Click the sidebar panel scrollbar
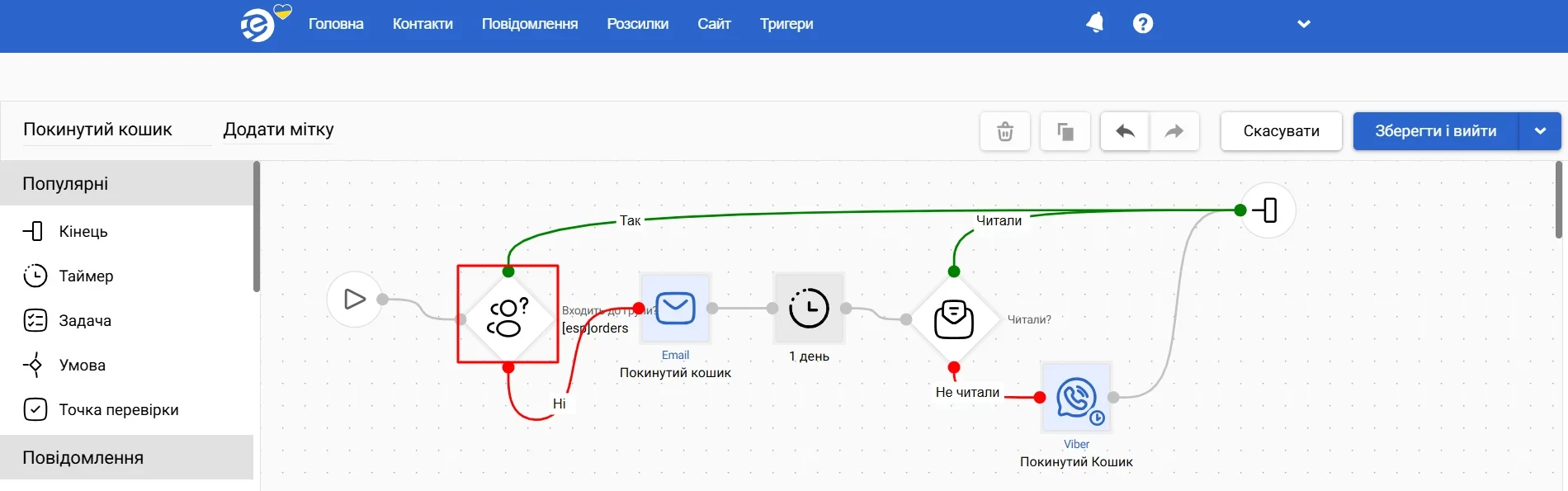The height and width of the screenshot is (491, 1568). tap(257, 227)
